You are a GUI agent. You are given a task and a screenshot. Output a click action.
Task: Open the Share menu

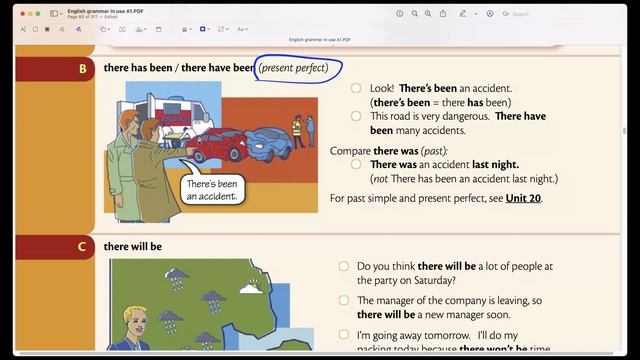pyautogui.click(x=443, y=13)
